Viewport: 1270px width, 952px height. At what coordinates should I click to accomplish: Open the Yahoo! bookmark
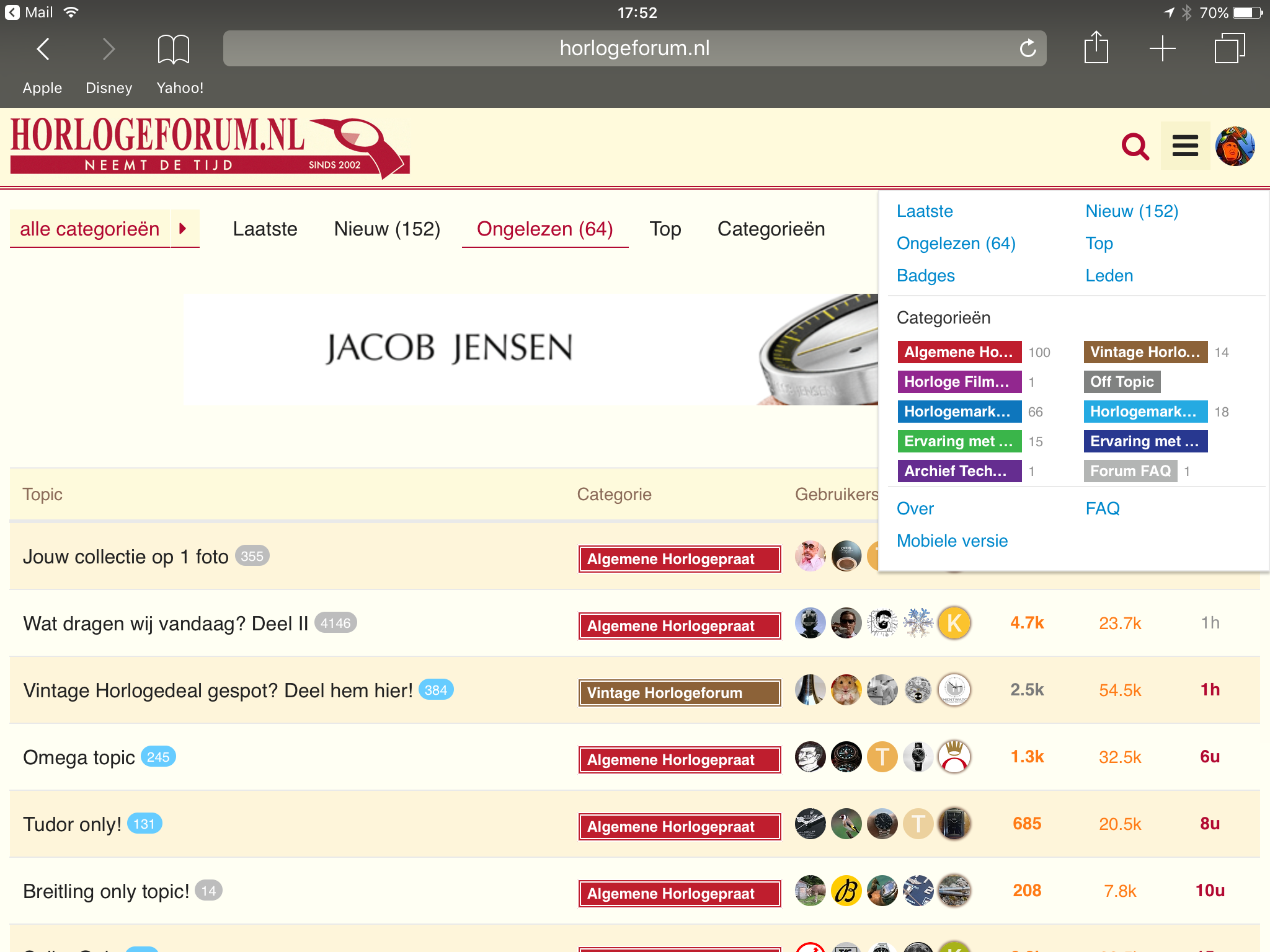180,88
